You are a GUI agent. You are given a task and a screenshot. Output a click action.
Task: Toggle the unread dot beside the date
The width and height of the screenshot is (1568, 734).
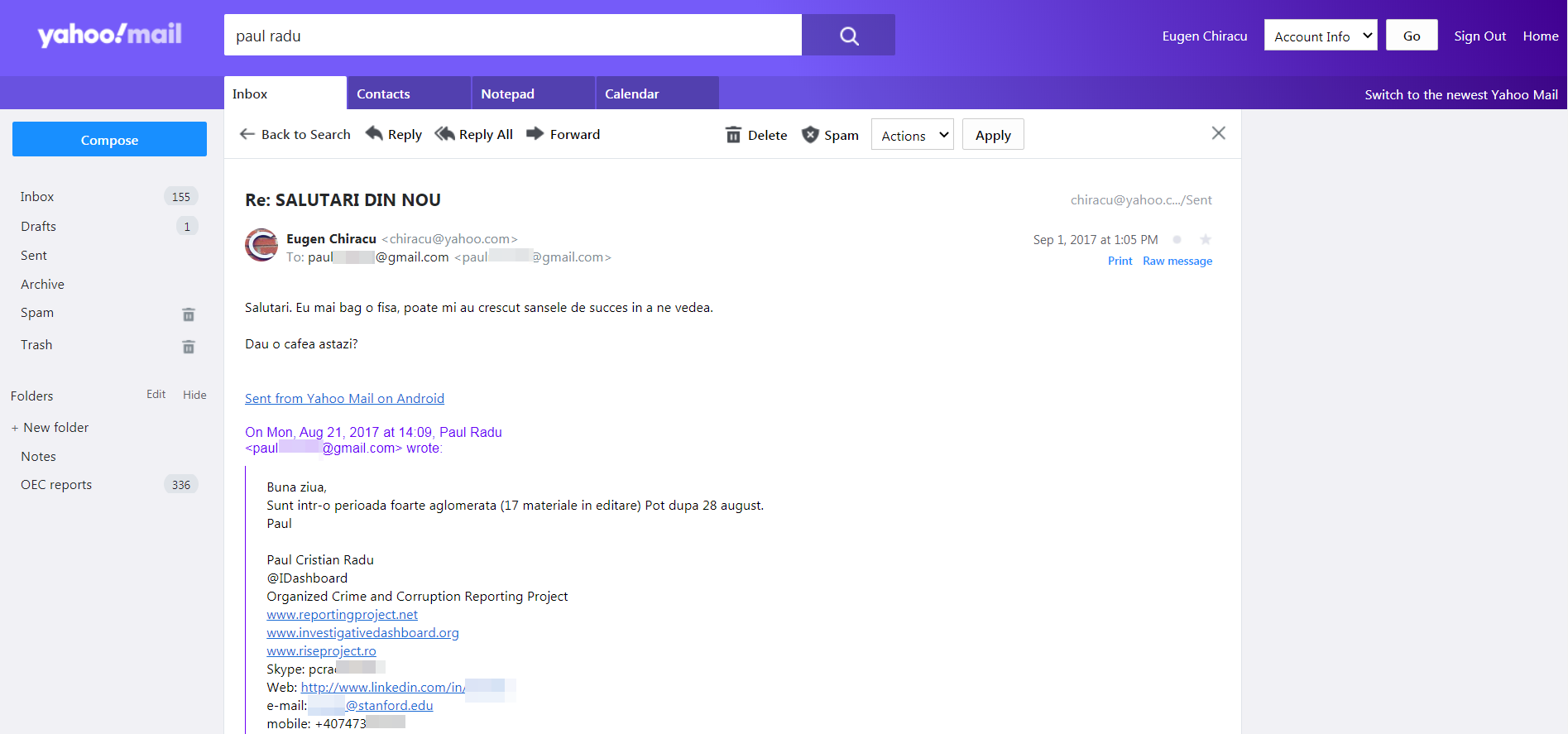1177,239
